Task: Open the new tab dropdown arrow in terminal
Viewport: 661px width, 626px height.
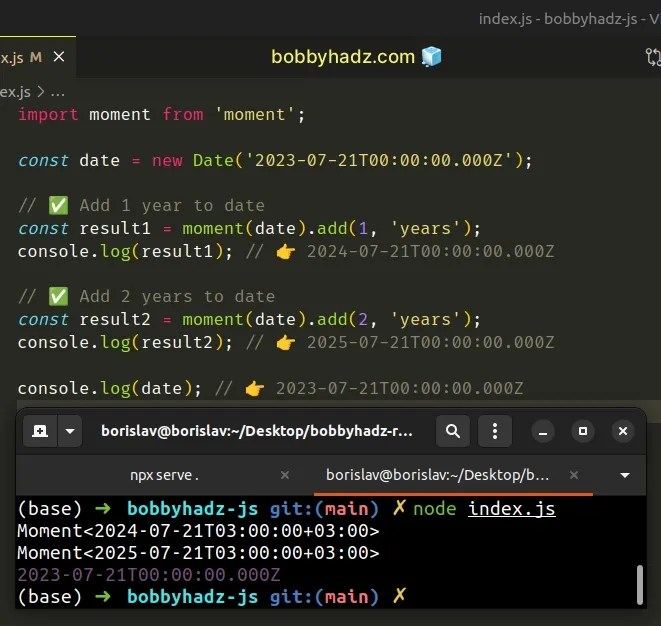Action: pos(70,431)
